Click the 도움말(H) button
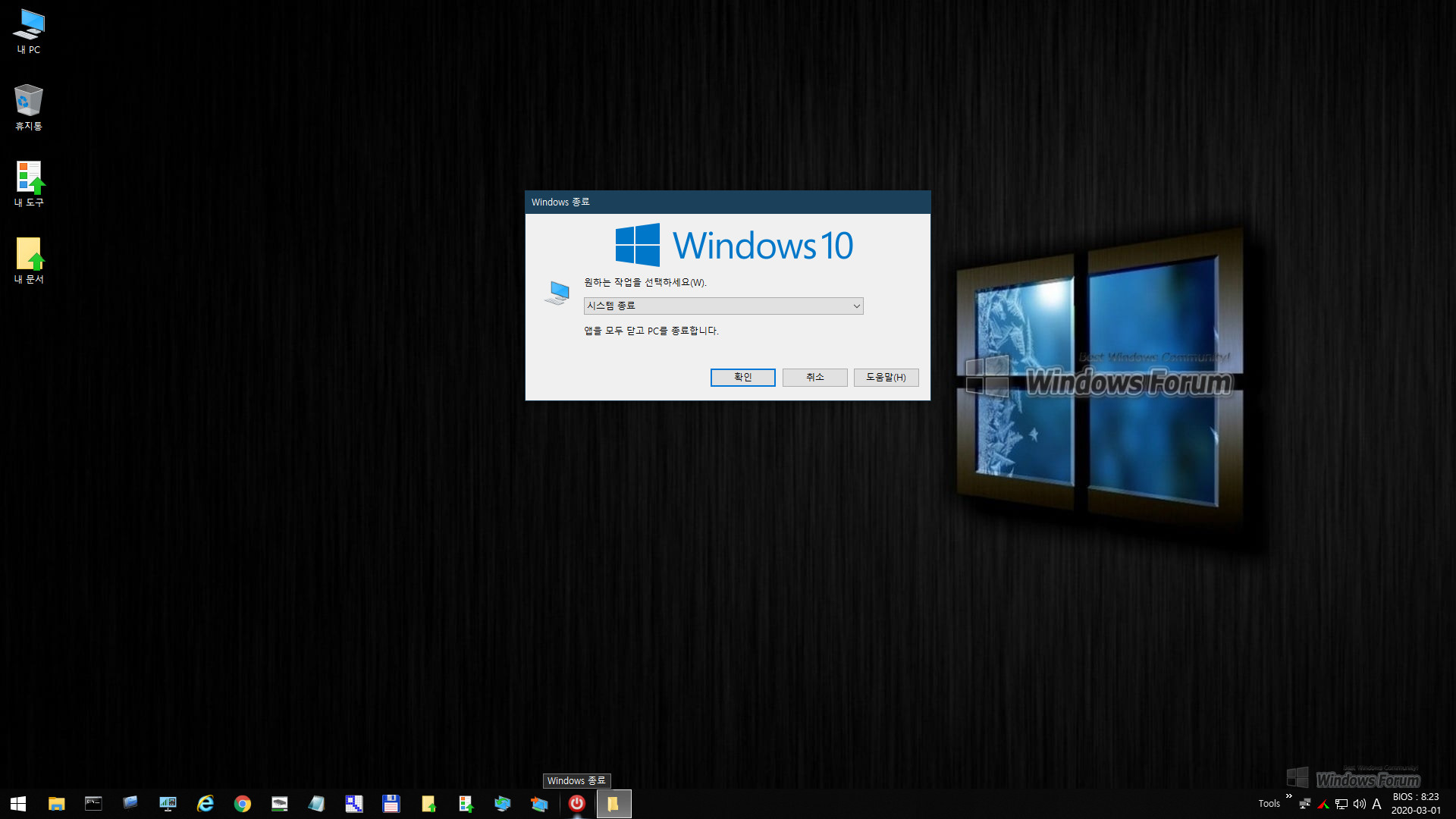The width and height of the screenshot is (1456, 819). click(x=886, y=378)
